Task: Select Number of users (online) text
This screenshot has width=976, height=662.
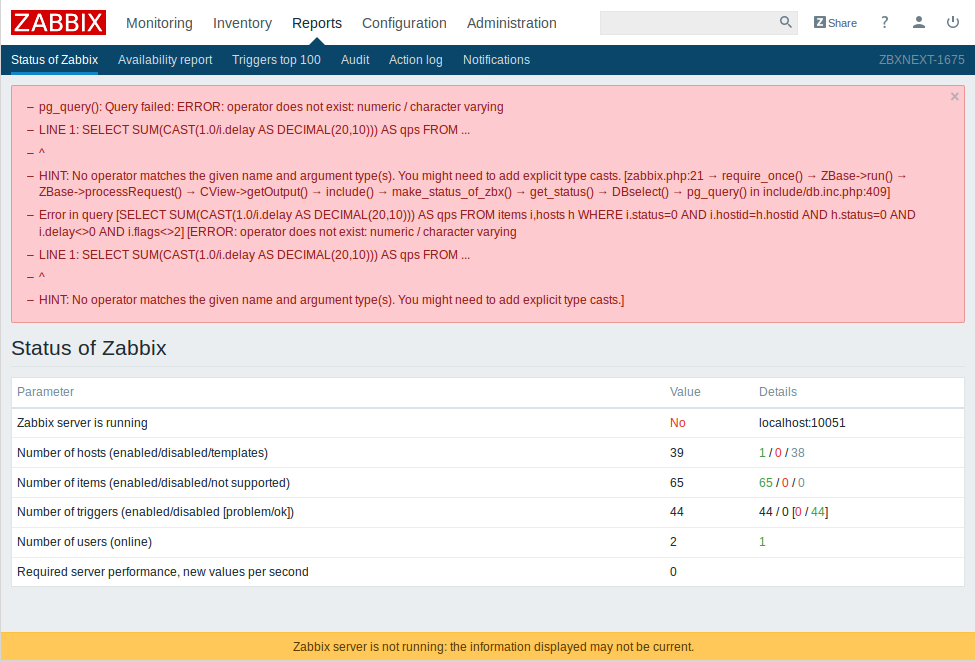Action: click(85, 542)
